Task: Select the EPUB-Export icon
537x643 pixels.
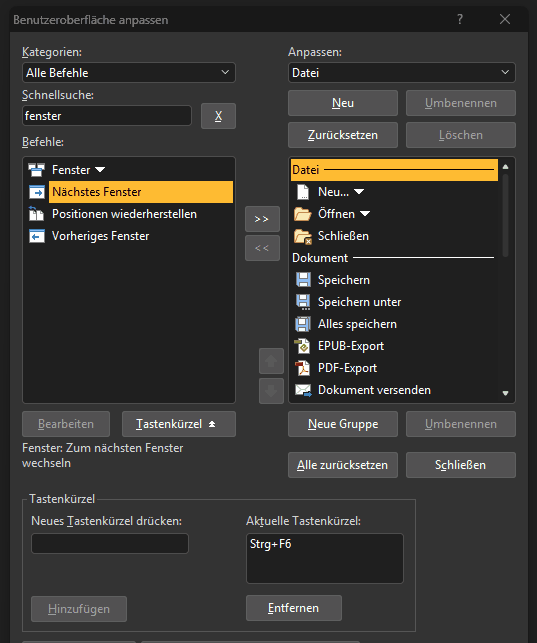Action: tap(303, 346)
